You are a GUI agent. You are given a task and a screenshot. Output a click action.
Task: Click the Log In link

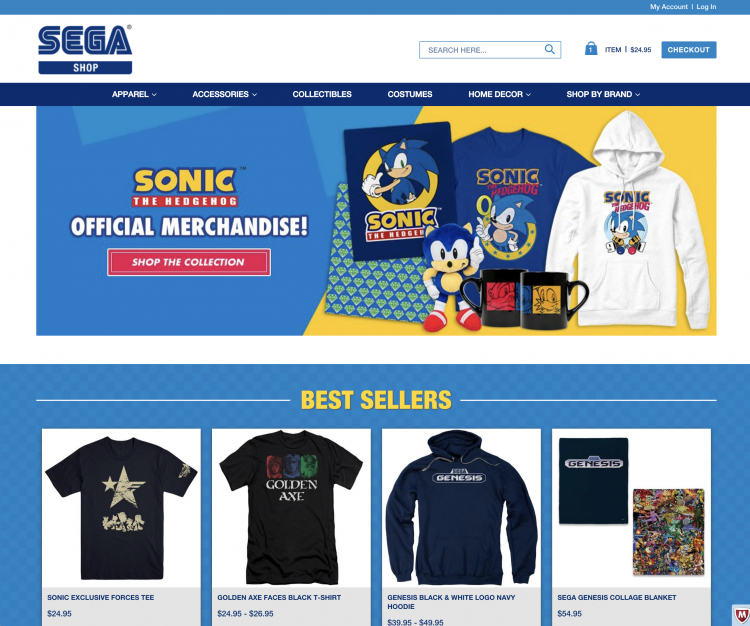pyautogui.click(x=706, y=7)
